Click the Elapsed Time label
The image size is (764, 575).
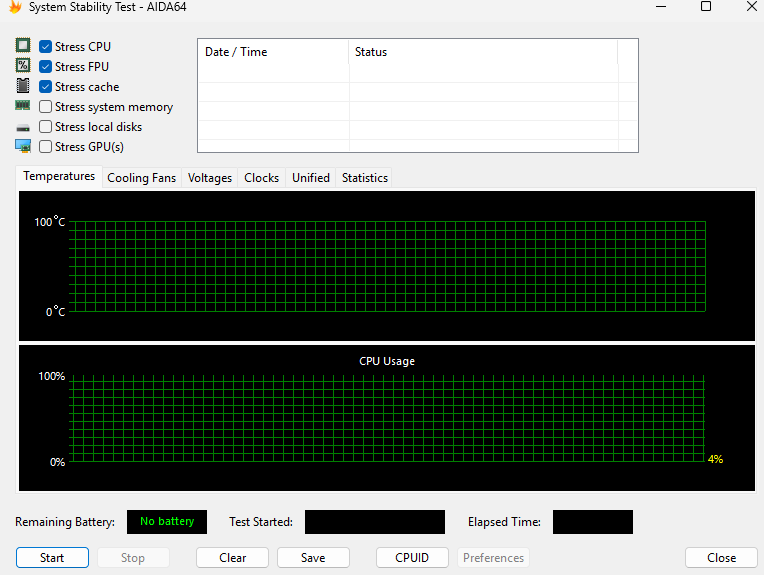pyautogui.click(x=504, y=522)
